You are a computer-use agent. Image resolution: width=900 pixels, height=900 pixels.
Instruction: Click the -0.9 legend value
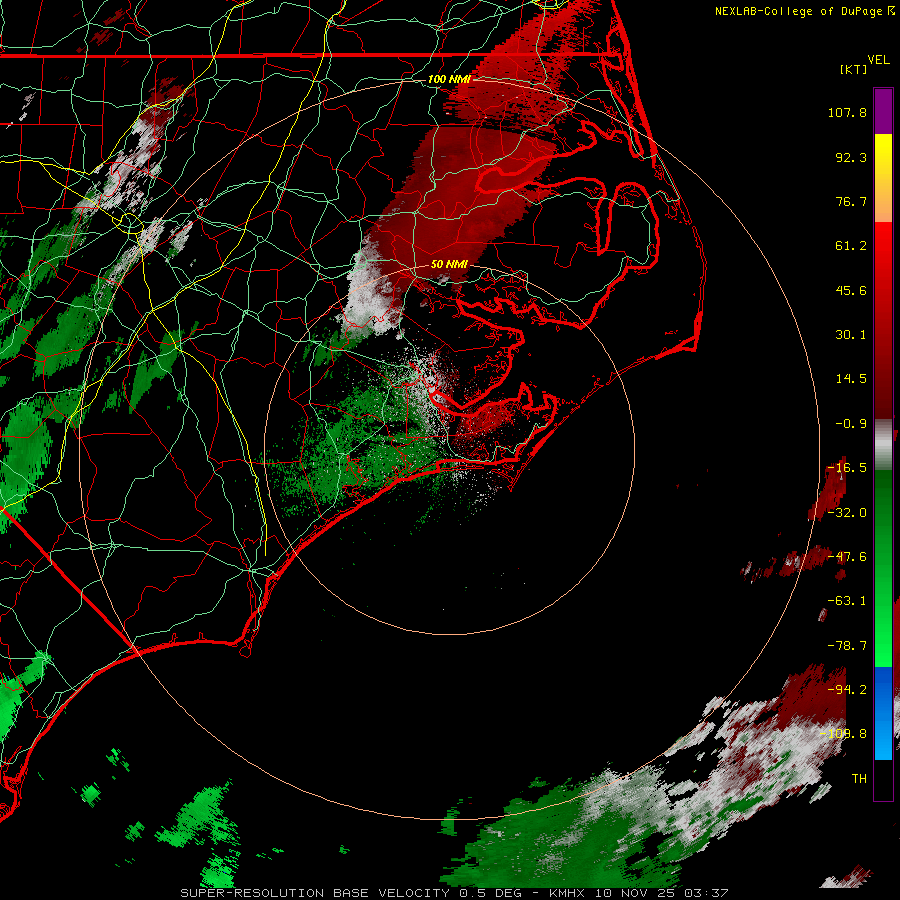pyautogui.click(x=851, y=424)
